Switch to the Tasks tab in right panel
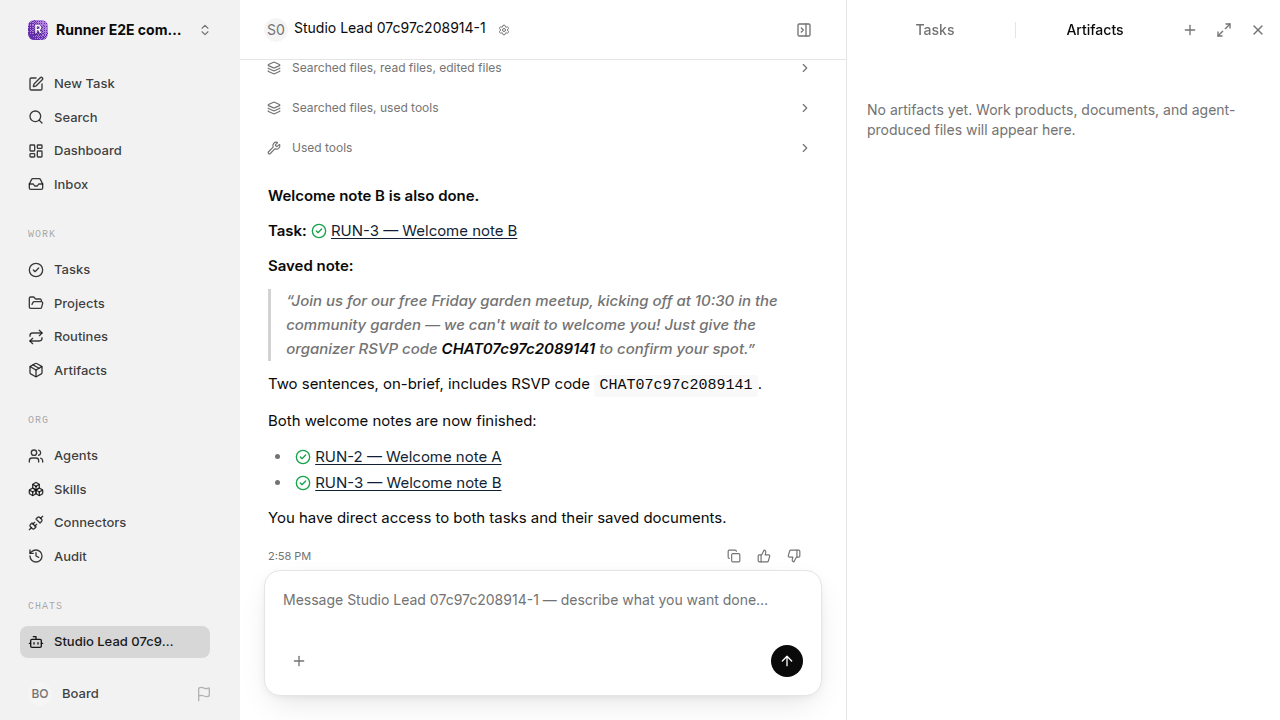Image resolution: width=1280 pixels, height=720 pixels. (x=935, y=30)
